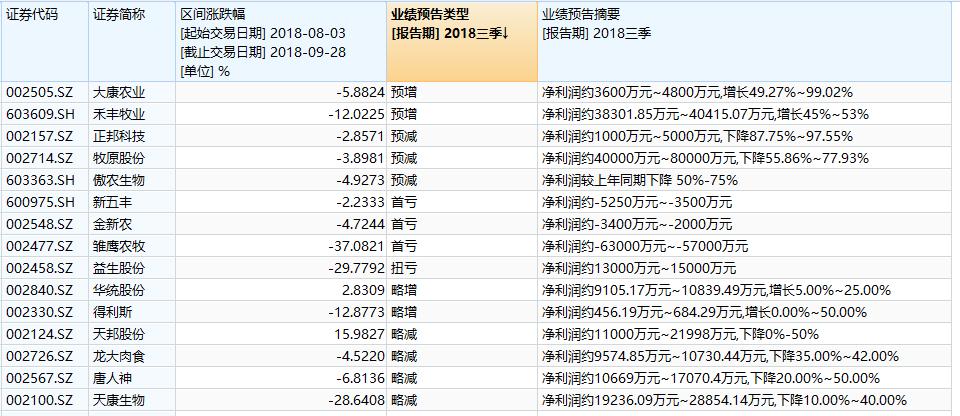The width and height of the screenshot is (960, 416).
Task: Select cell 002458.SZ
Action: click(45, 268)
